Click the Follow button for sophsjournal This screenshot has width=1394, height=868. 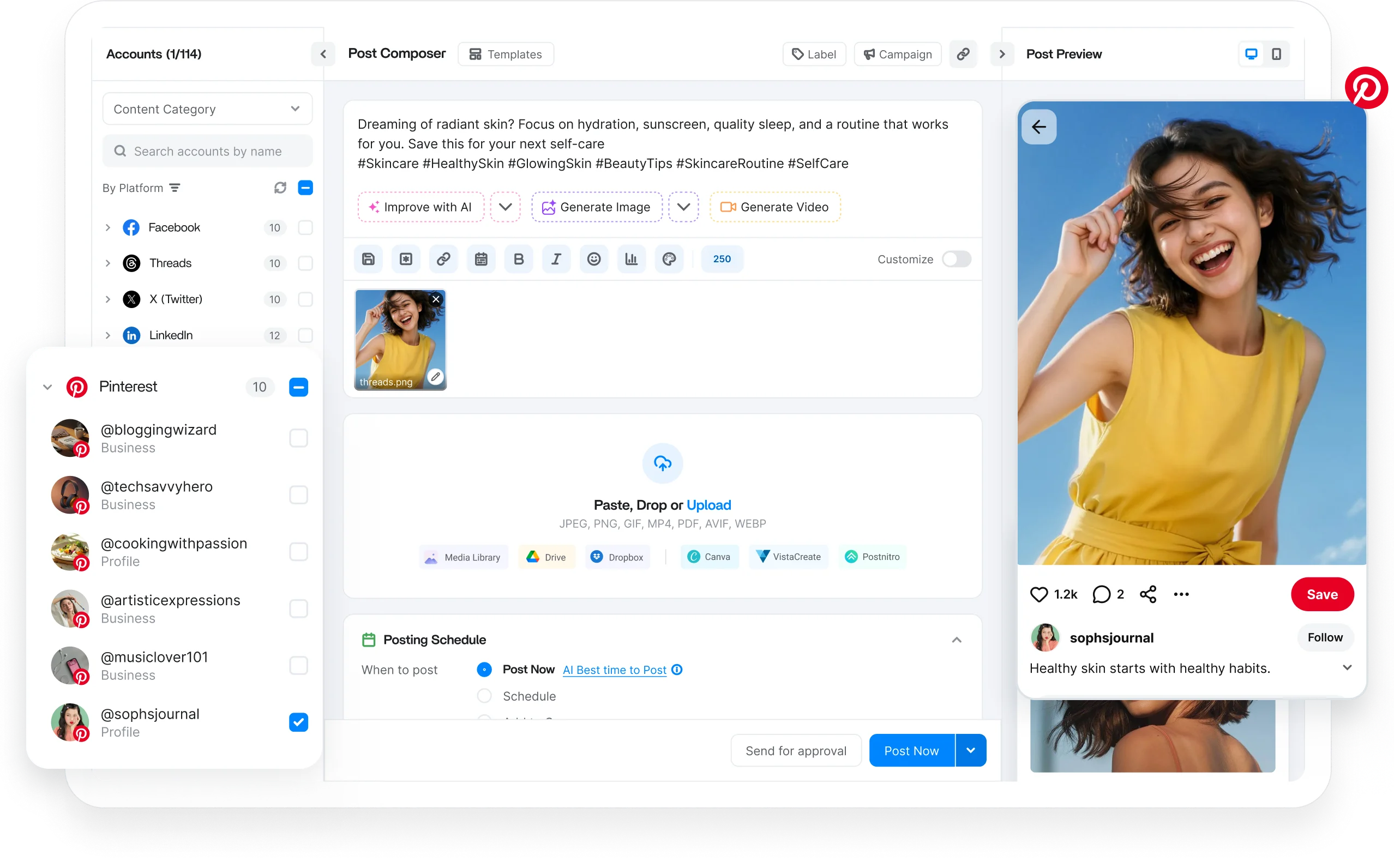(x=1325, y=637)
